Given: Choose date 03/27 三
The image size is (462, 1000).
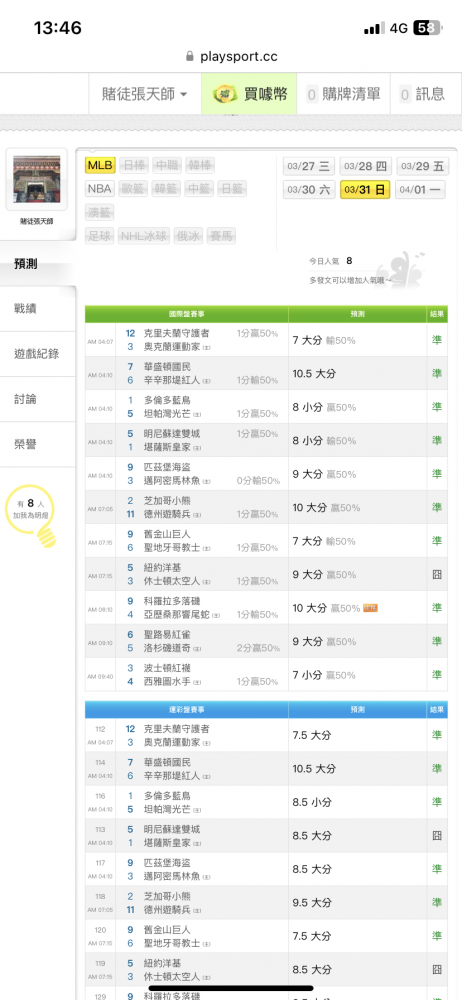Looking at the screenshot, I should pyautogui.click(x=309, y=166).
